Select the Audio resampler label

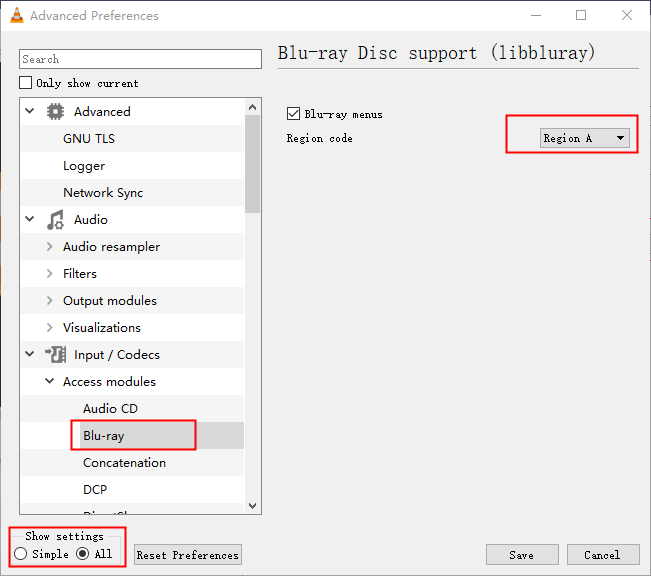pos(111,247)
